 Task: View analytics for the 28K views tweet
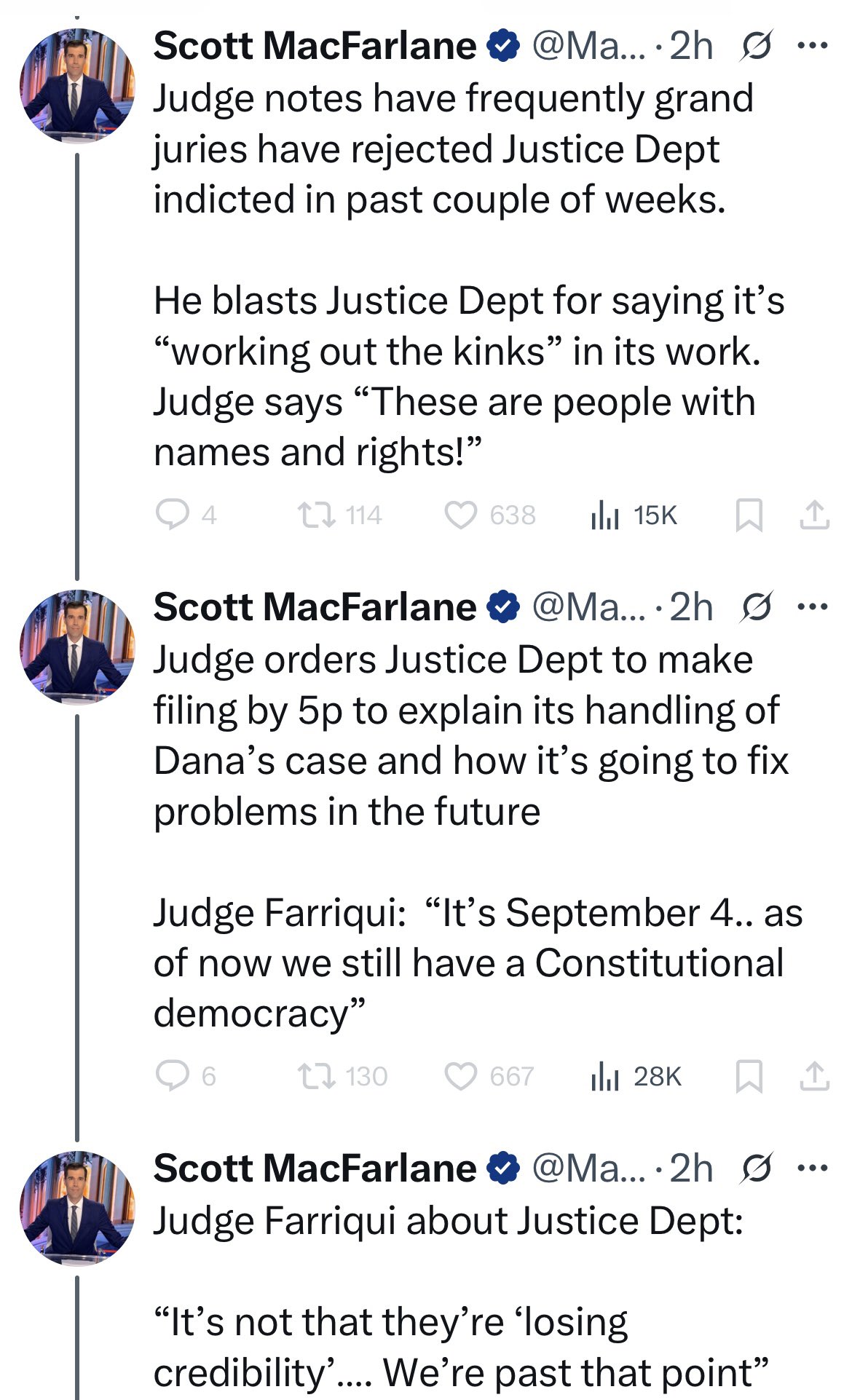(604, 1076)
